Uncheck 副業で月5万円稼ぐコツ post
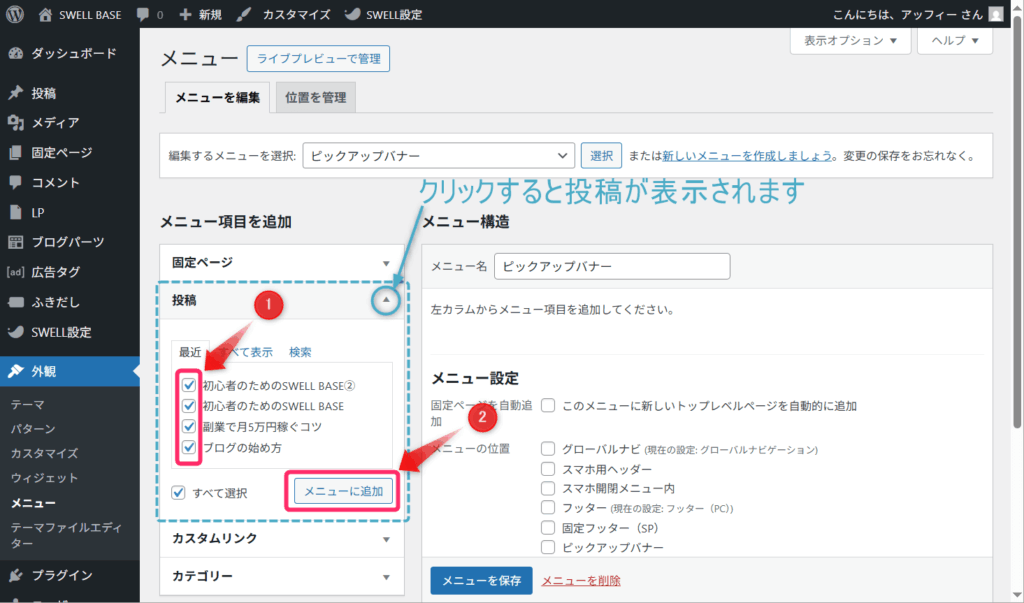The width and height of the screenshot is (1024, 603). [x=189, y=427]
